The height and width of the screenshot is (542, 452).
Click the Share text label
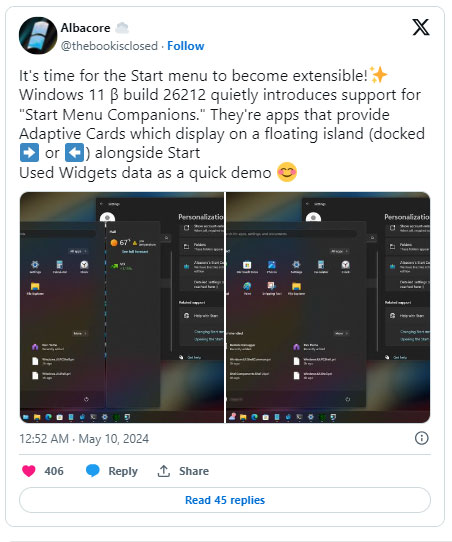point(194,471)
